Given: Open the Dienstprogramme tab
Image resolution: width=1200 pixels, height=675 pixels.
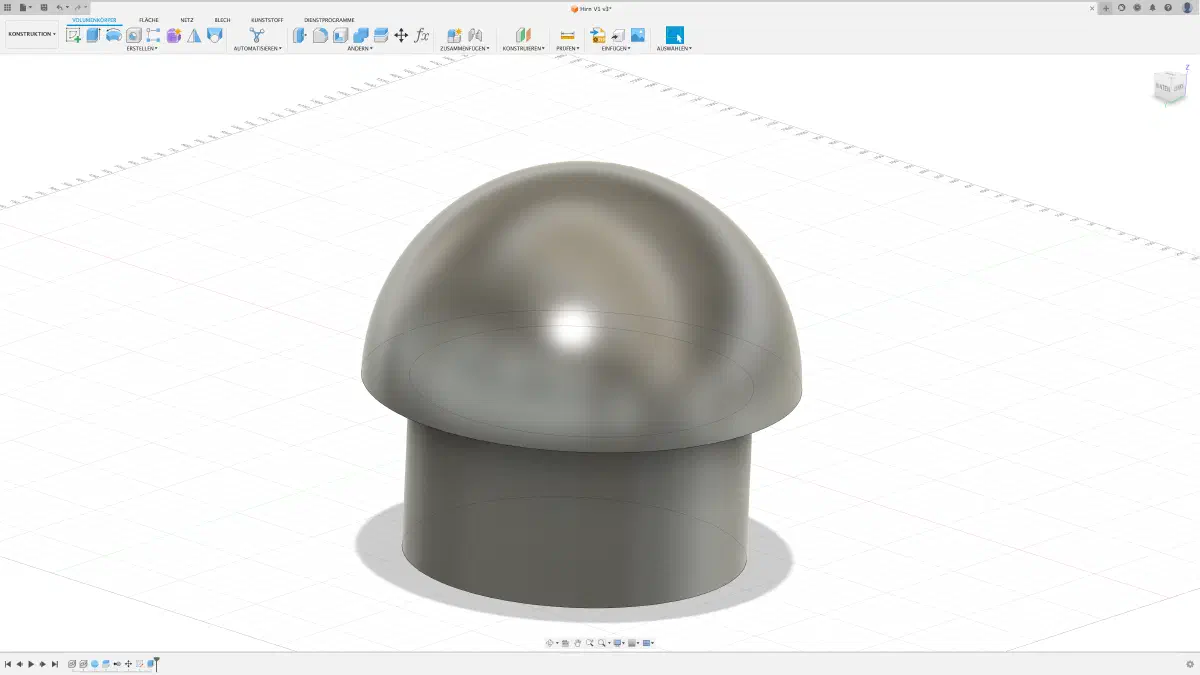Looking at the screenshot, I should click(x=329, y=20).
